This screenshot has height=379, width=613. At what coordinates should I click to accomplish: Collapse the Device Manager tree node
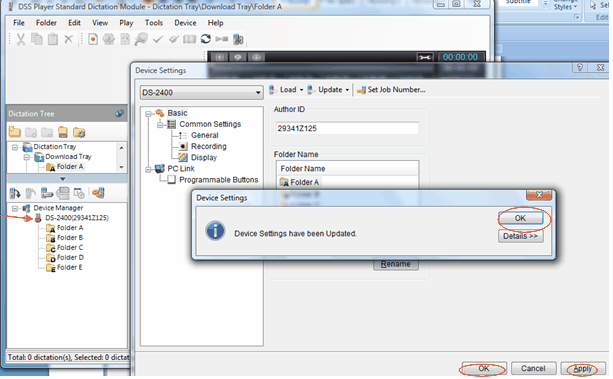15,208
